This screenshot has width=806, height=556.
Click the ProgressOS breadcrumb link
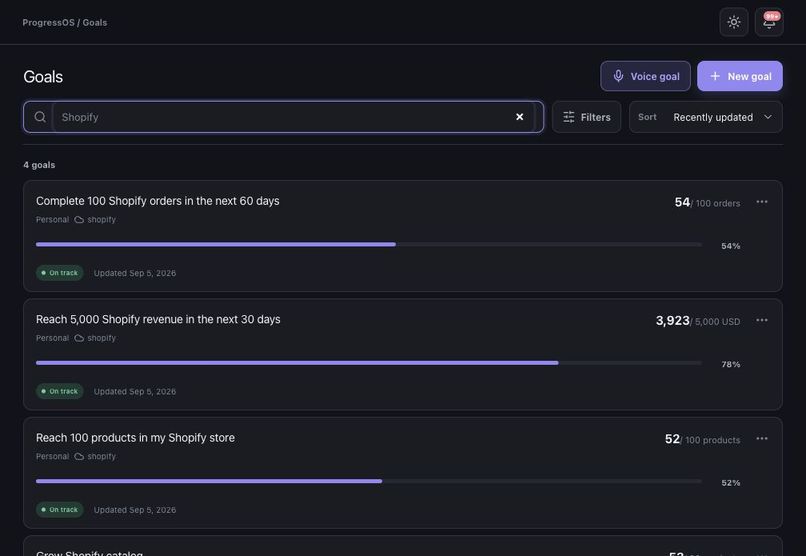(48, 23)
